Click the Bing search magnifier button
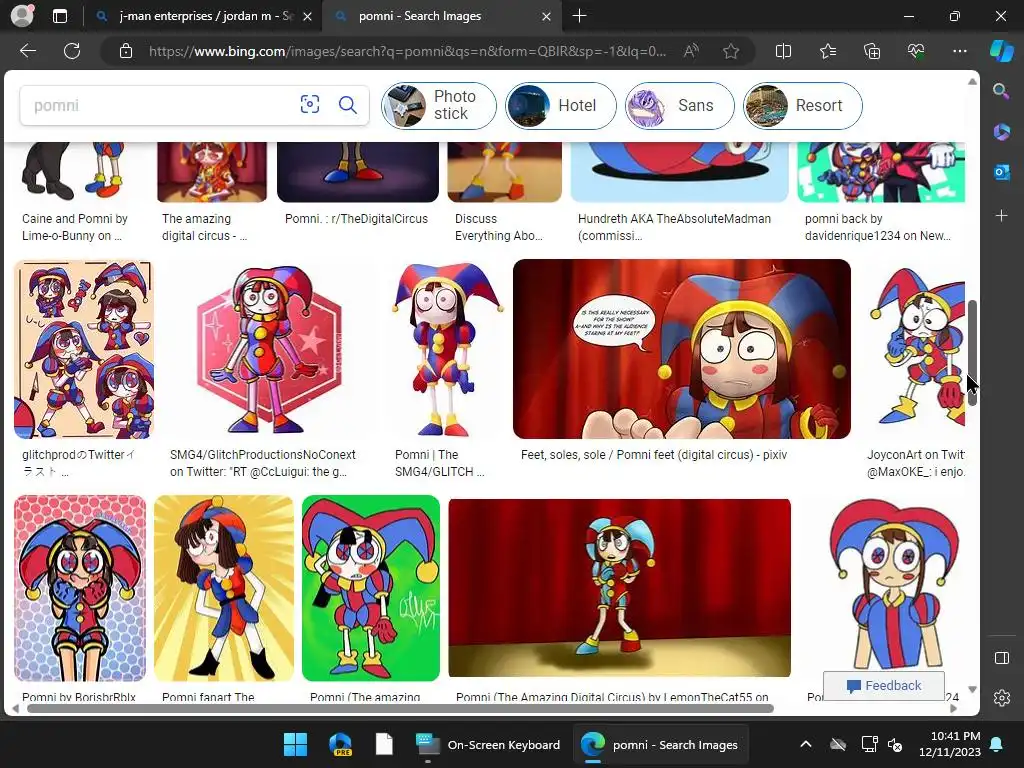The height and width of the screenshot is (768, 1024). (x=347, y=104)
